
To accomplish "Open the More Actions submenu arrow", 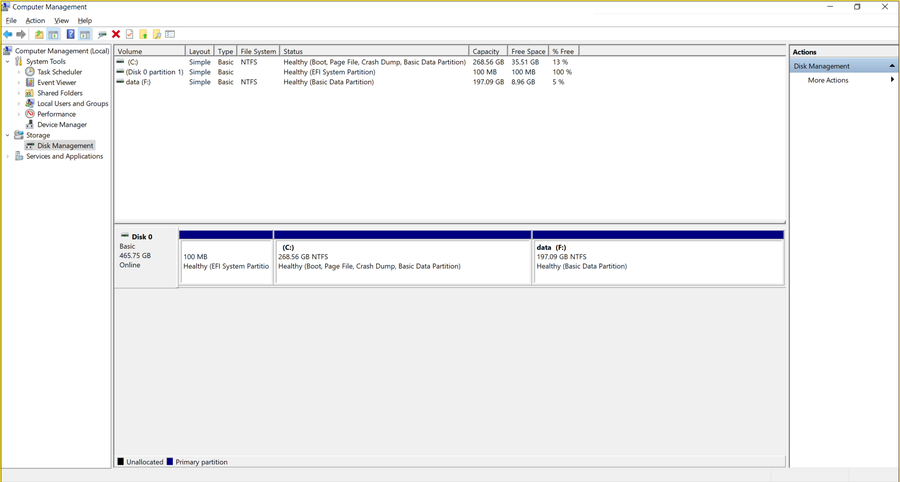I will point(892,80).
